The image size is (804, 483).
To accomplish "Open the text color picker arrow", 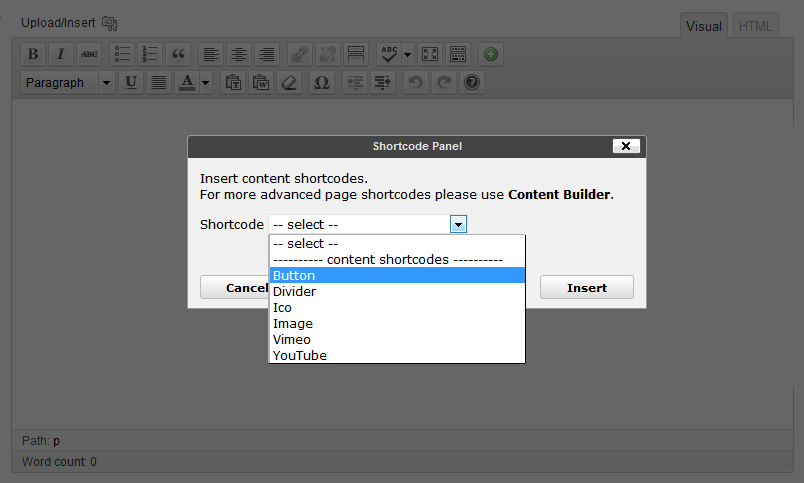I will pos(205,83).
